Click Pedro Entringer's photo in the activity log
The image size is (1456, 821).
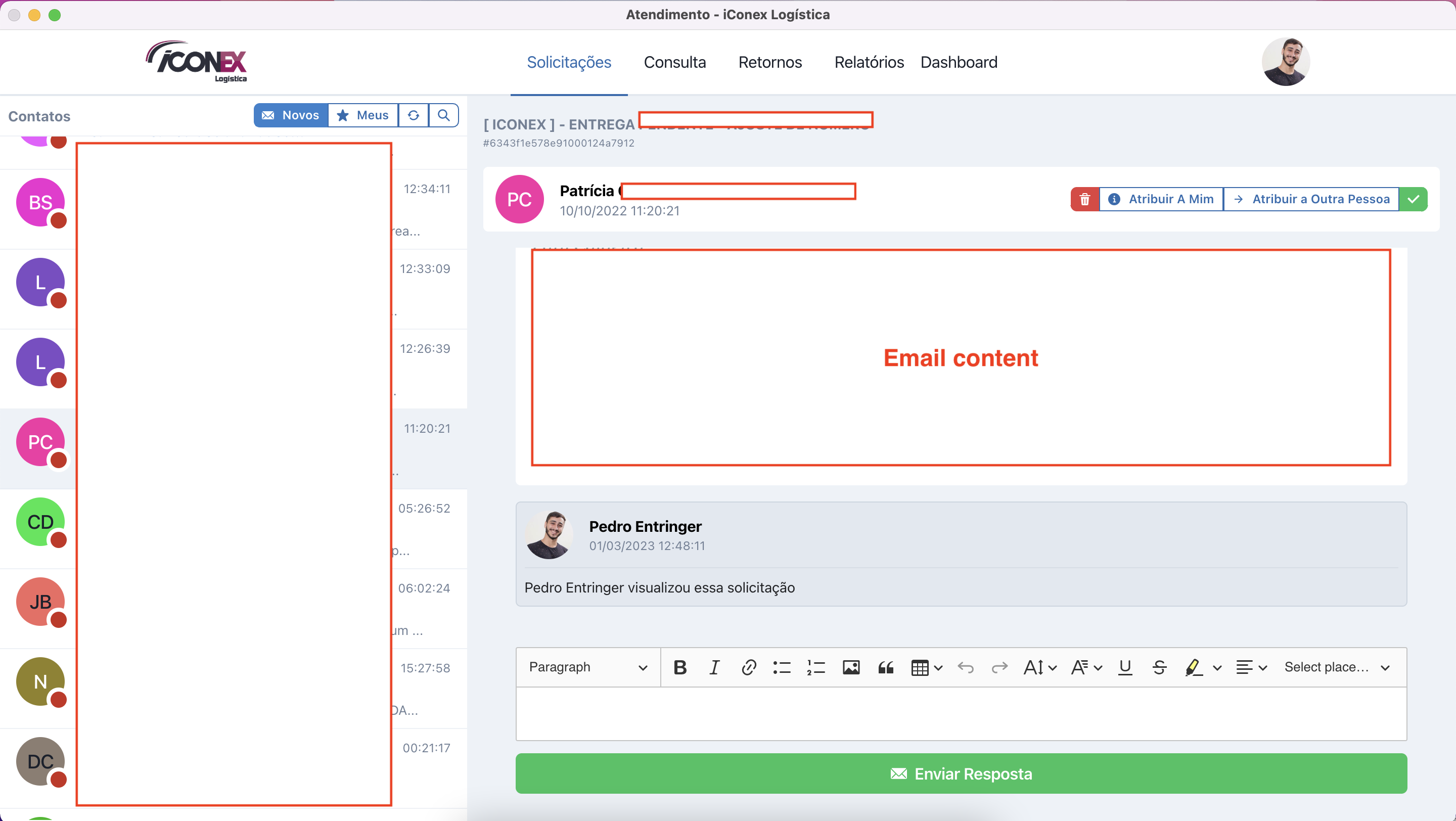549,534
